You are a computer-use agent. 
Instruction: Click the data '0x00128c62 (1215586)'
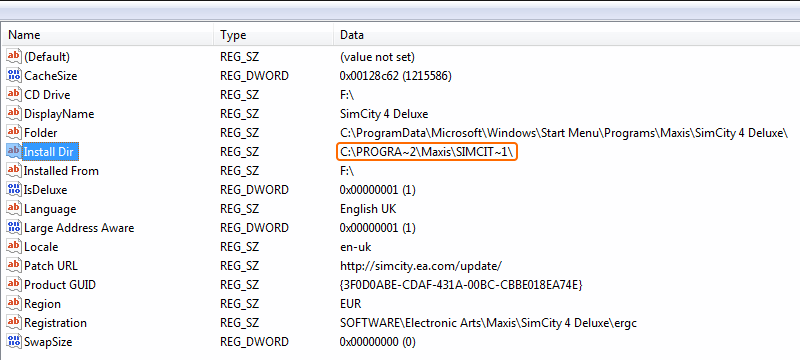pyautogui.click(x=396, y=76)
